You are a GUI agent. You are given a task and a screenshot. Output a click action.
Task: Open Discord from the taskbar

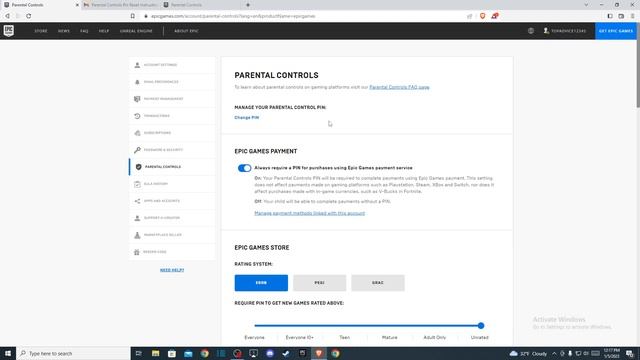pos(270,353)
